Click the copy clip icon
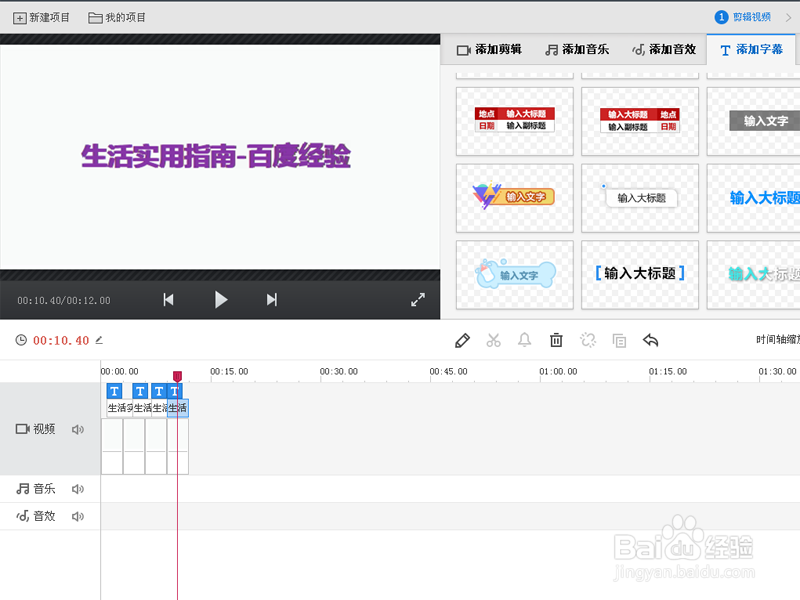 tap(619, 340)
